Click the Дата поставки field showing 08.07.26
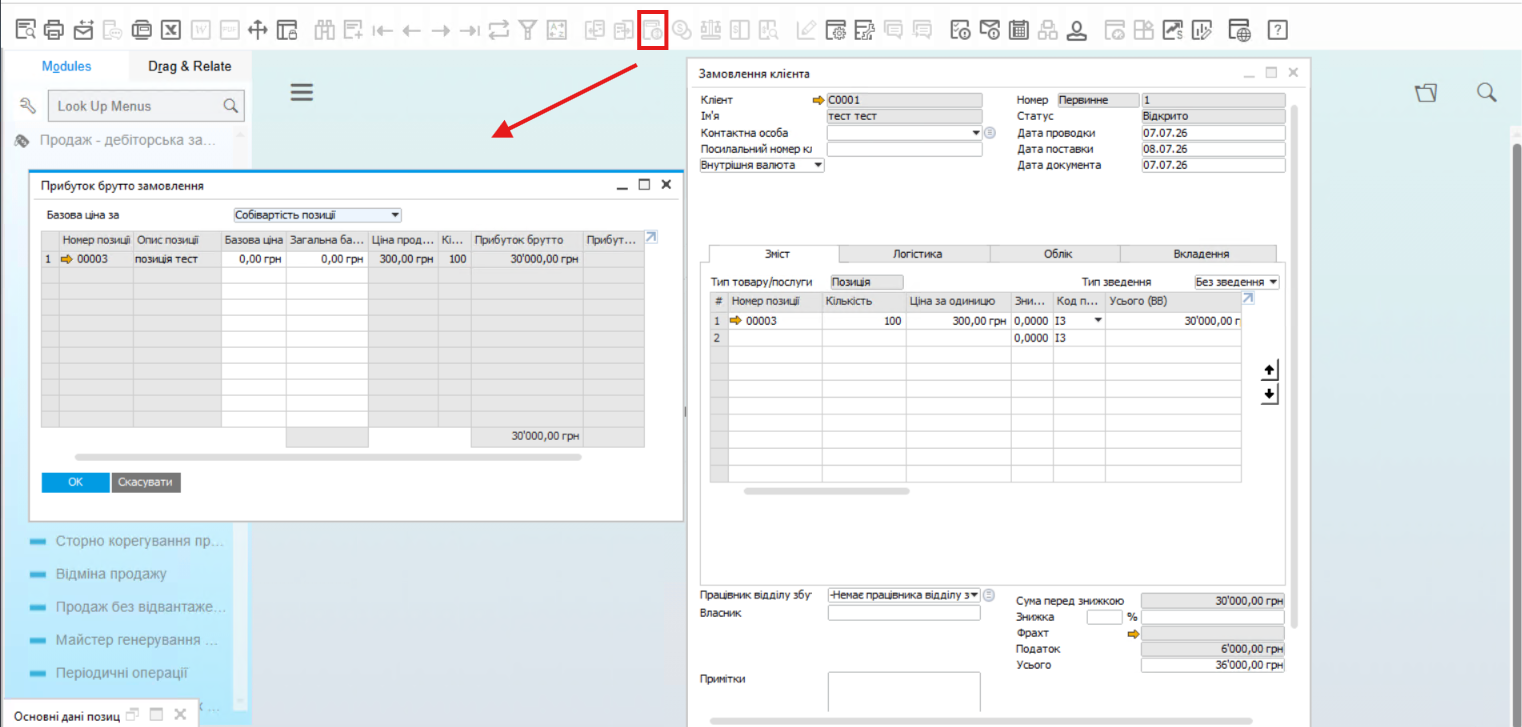1522x727 pixels. [x=1212, y=149]
